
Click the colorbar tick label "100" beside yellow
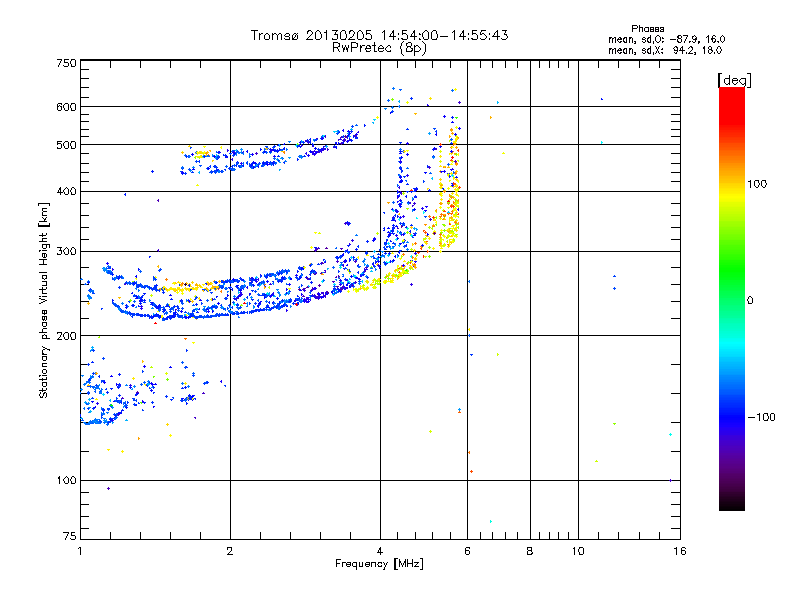(757, 184)
